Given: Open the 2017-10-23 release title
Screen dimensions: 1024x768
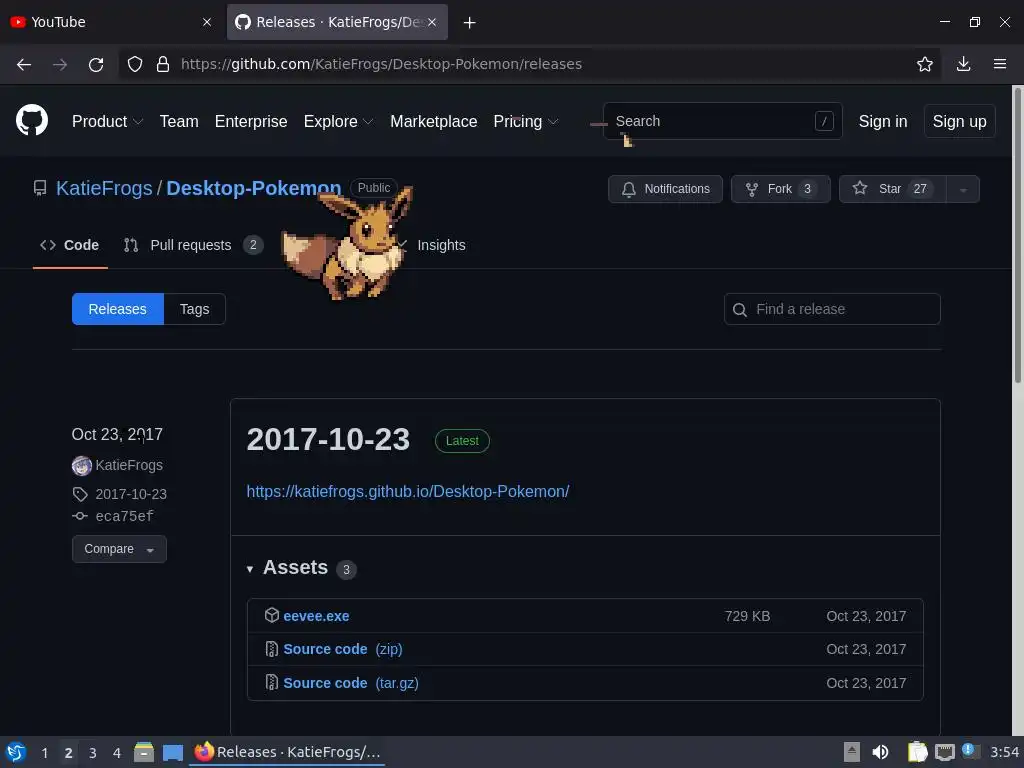Looking at the screenshot, I should [x=328, y=440].
